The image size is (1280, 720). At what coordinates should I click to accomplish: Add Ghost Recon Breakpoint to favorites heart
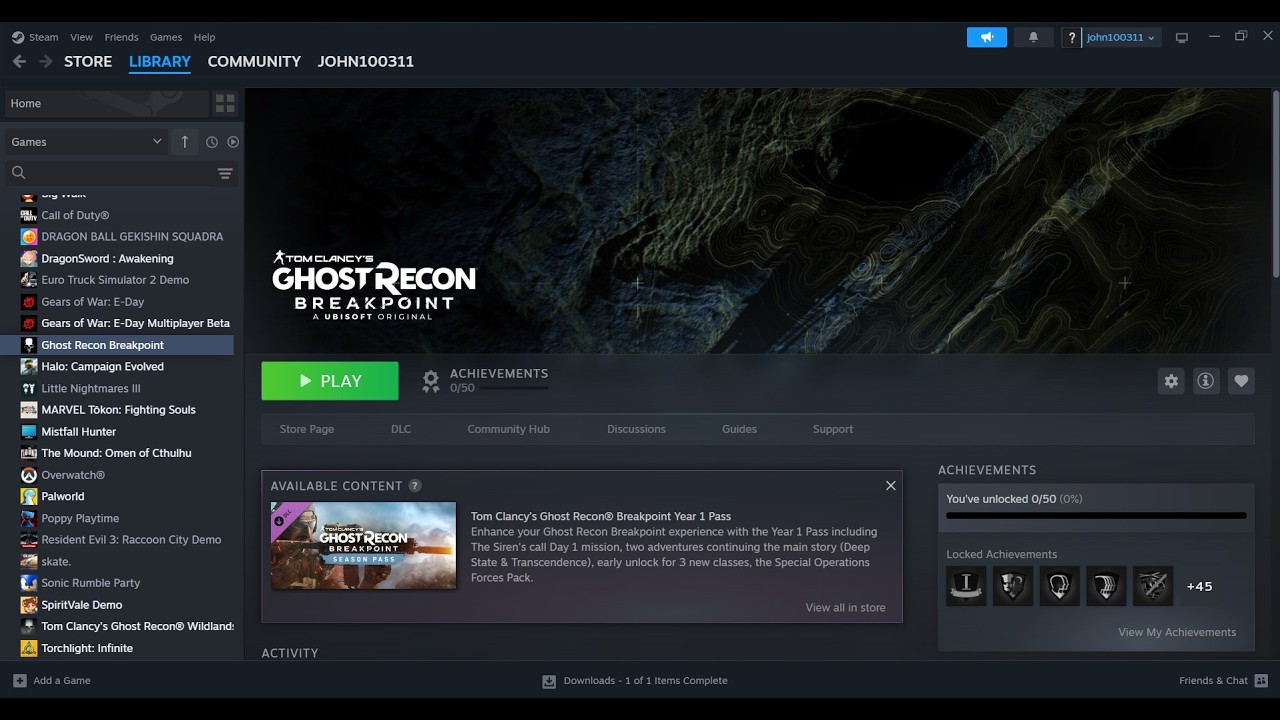click(1241, 381)
